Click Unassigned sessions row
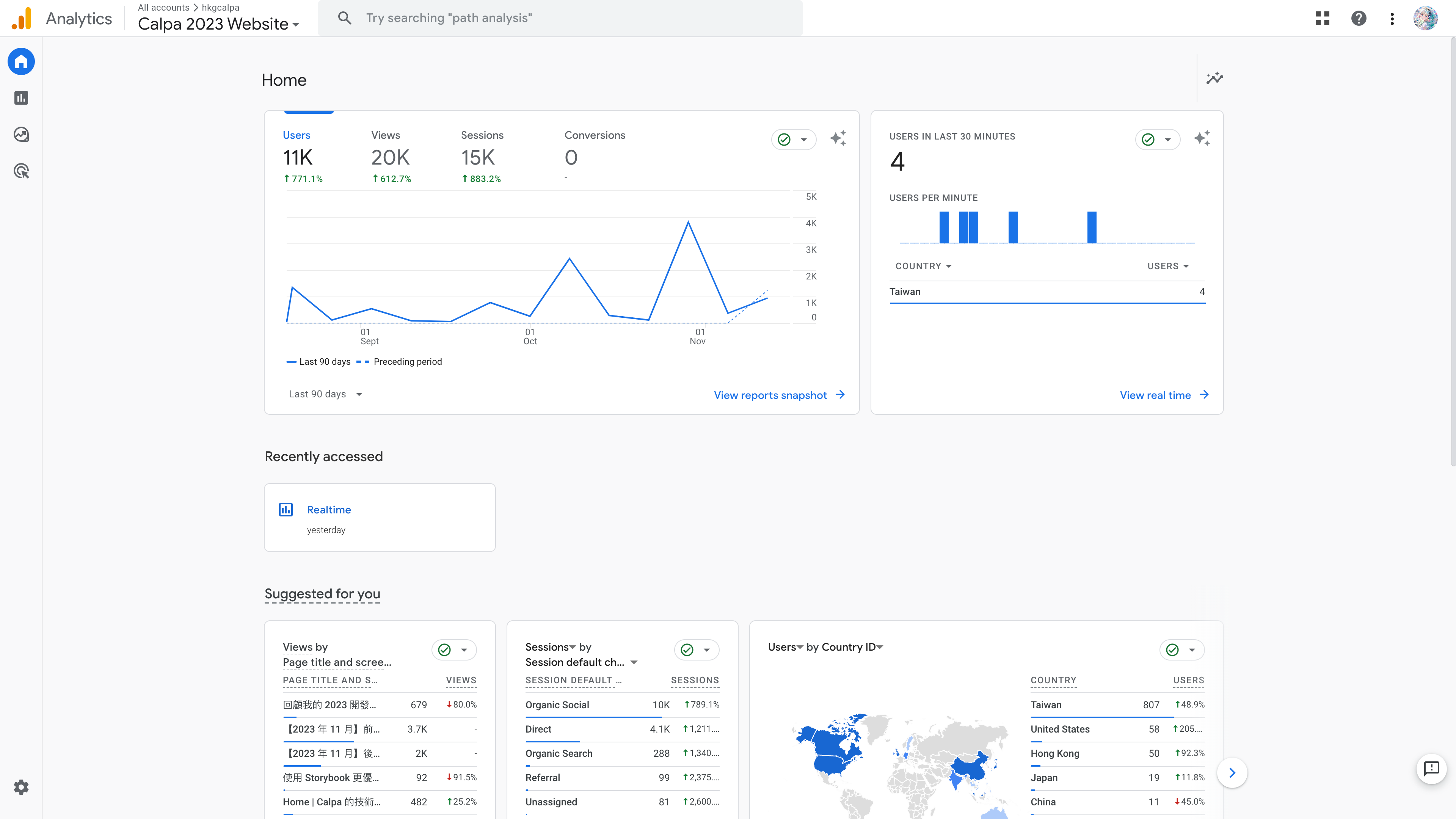Viewport: 1456px width, 819px height. pyautogui.click(x=622, y=802)
